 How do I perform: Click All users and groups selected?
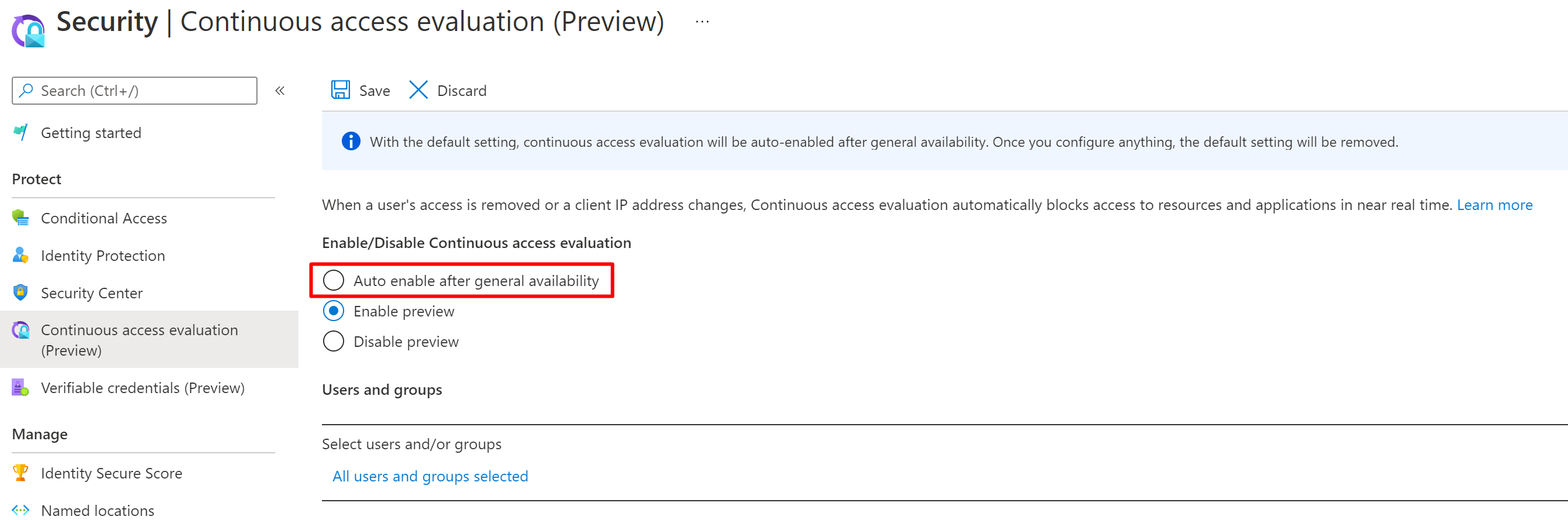coord(430,476)
